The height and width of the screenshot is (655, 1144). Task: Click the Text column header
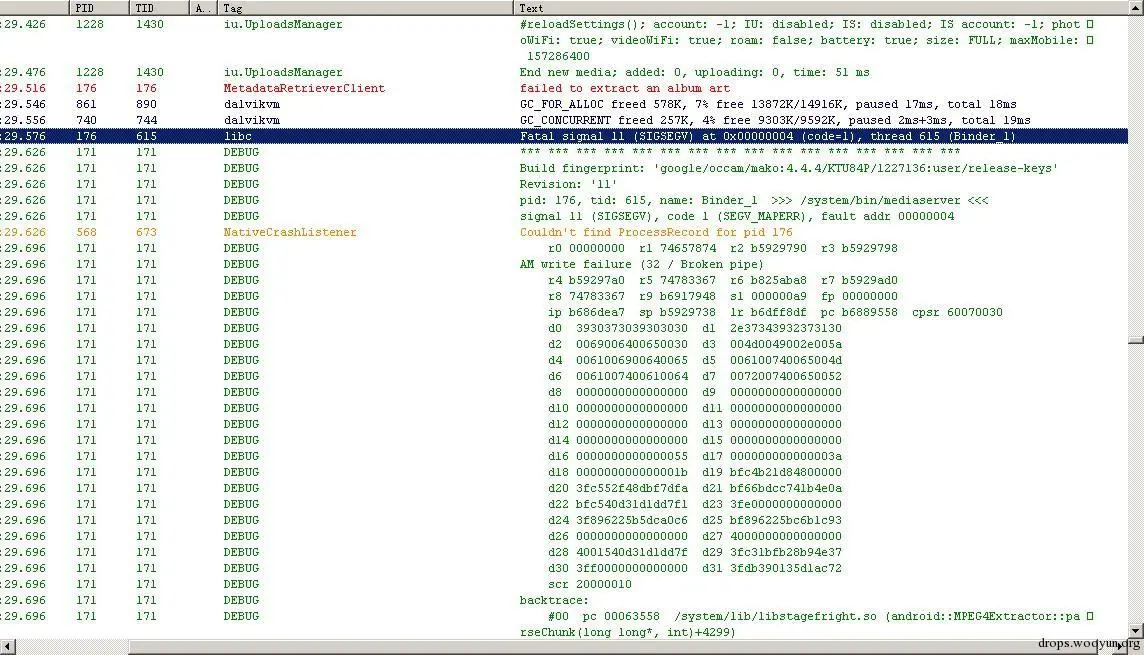pyautogui.click(x=820, y=8)
